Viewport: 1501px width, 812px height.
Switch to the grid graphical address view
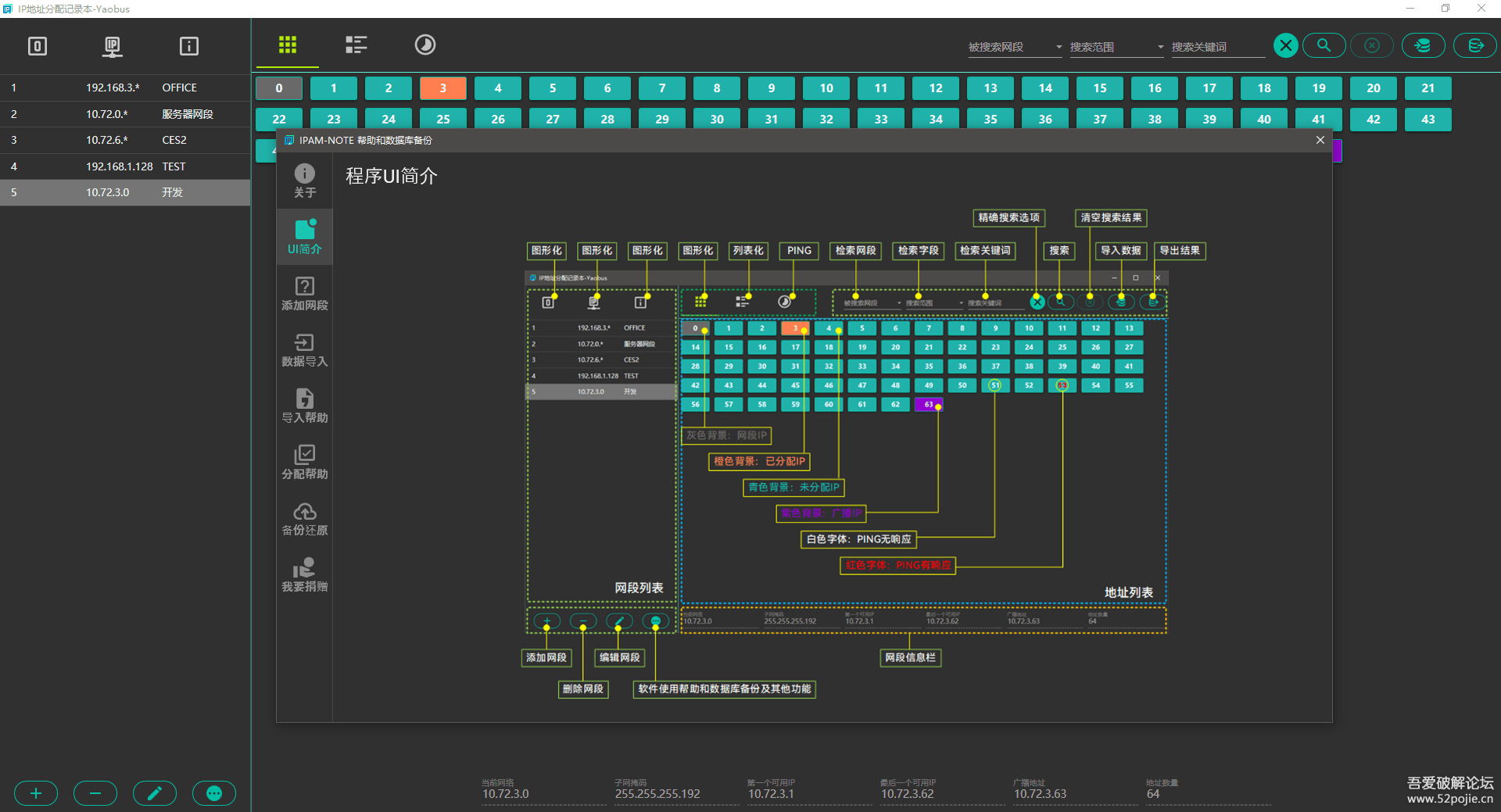(x=288, y=45)
